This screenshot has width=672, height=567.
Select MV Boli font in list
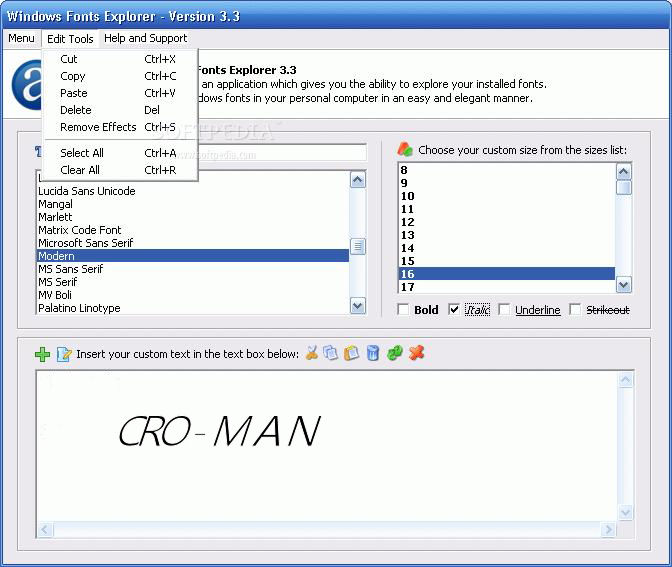(x=193, y=295)
